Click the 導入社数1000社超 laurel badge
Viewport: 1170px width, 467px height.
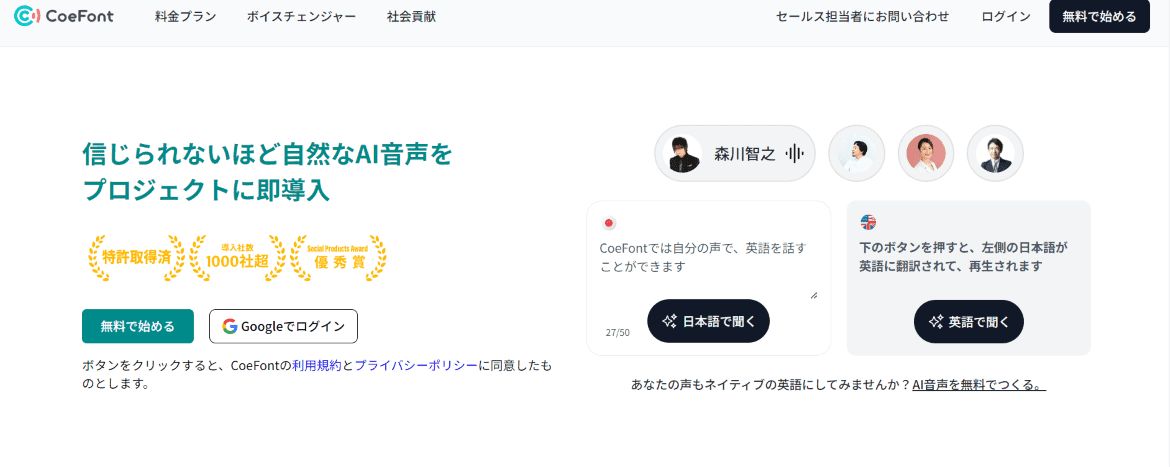pos(237,258)
